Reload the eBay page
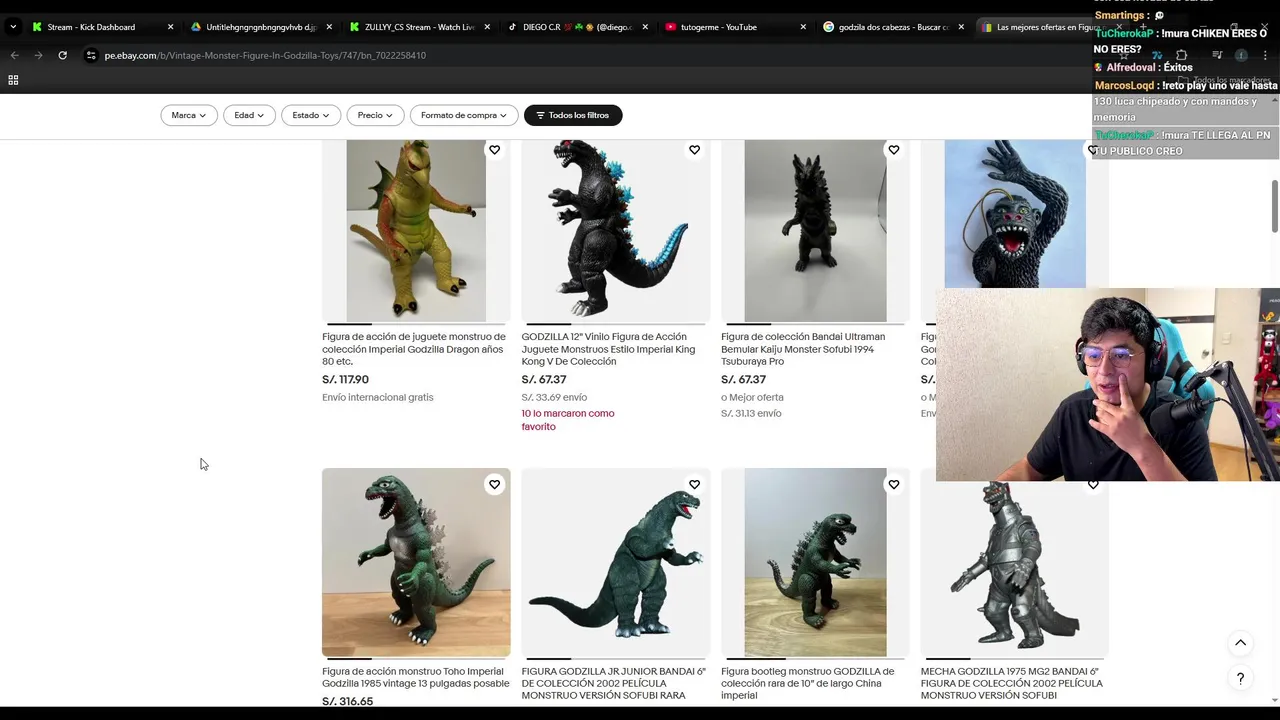Viewport: 1280px width, 720px height. [62, 55]
